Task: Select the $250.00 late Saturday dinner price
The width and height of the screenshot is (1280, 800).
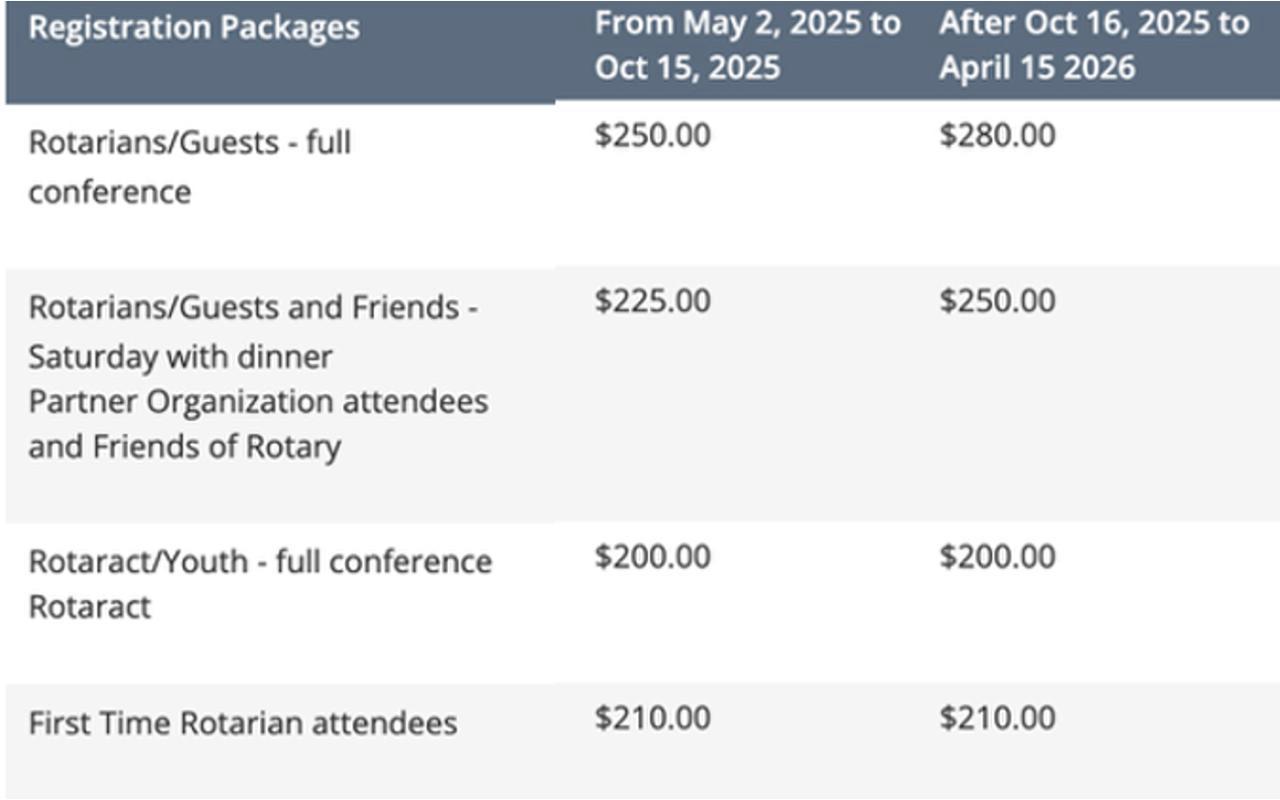Action: (996, 300)
